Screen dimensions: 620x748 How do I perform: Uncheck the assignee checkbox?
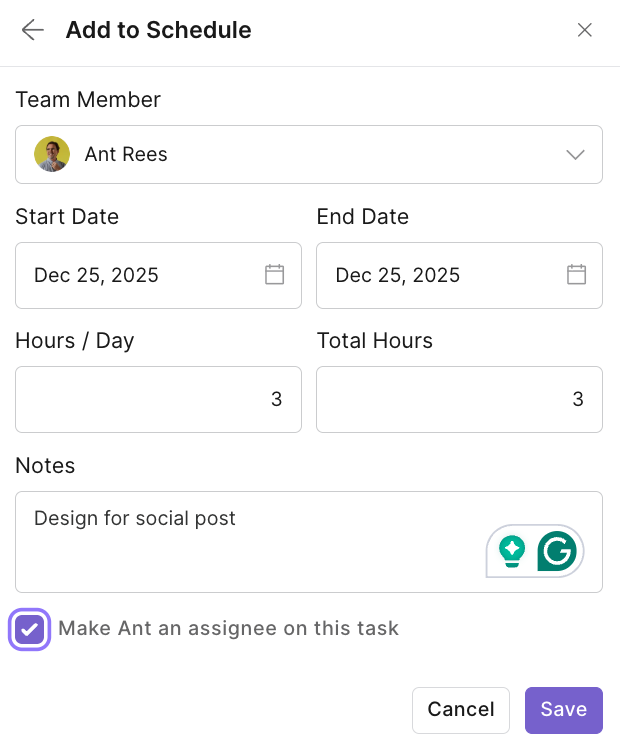(30, 629)
